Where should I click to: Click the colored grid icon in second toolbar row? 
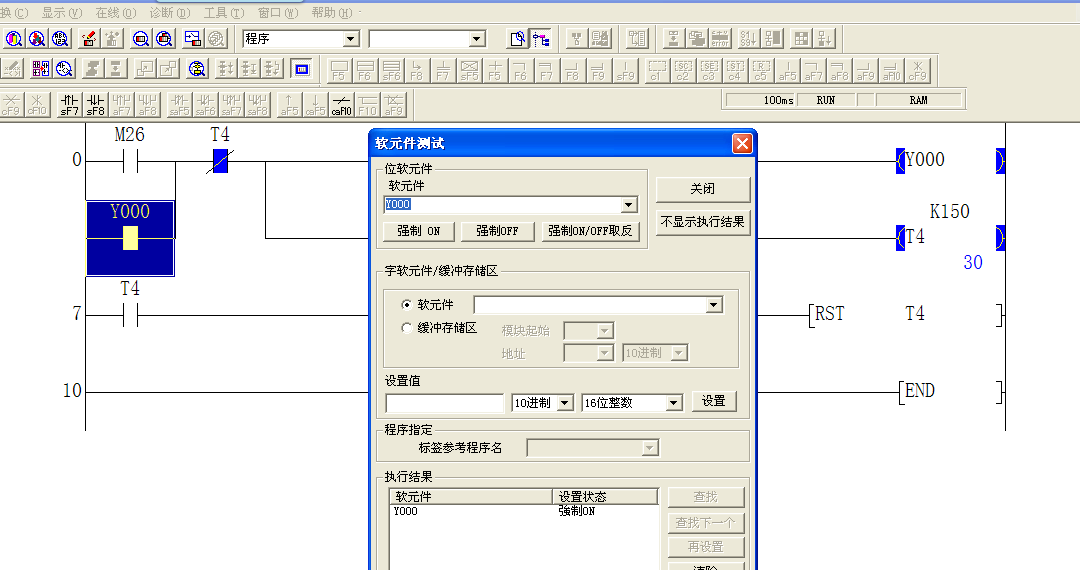point(41,69)
